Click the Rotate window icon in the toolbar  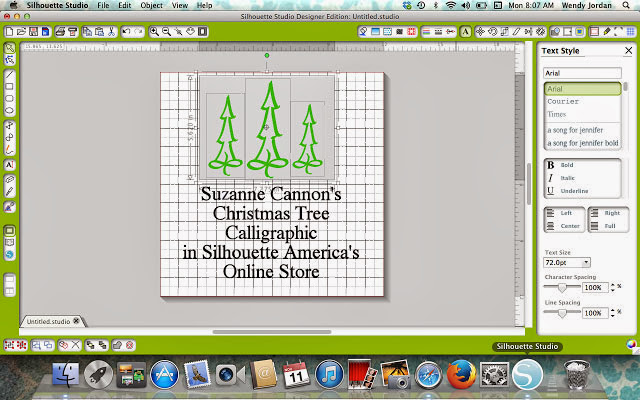click(x=493, y=32)
